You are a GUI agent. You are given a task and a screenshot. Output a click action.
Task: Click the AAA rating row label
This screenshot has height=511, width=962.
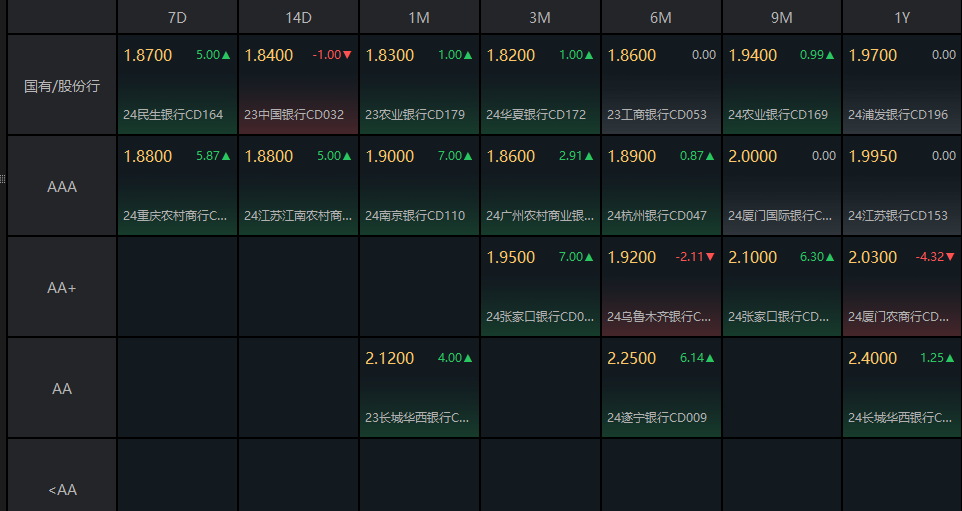point(62,186)
